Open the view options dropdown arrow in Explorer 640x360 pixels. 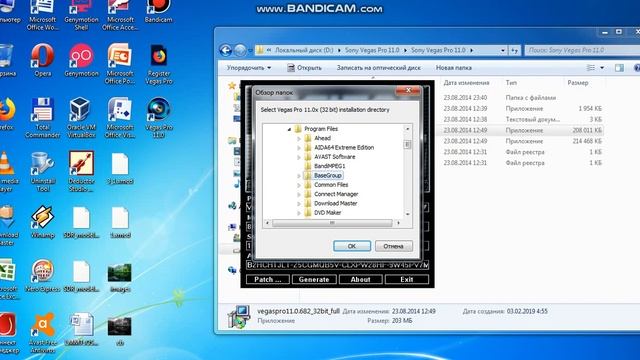coord(602,68)
